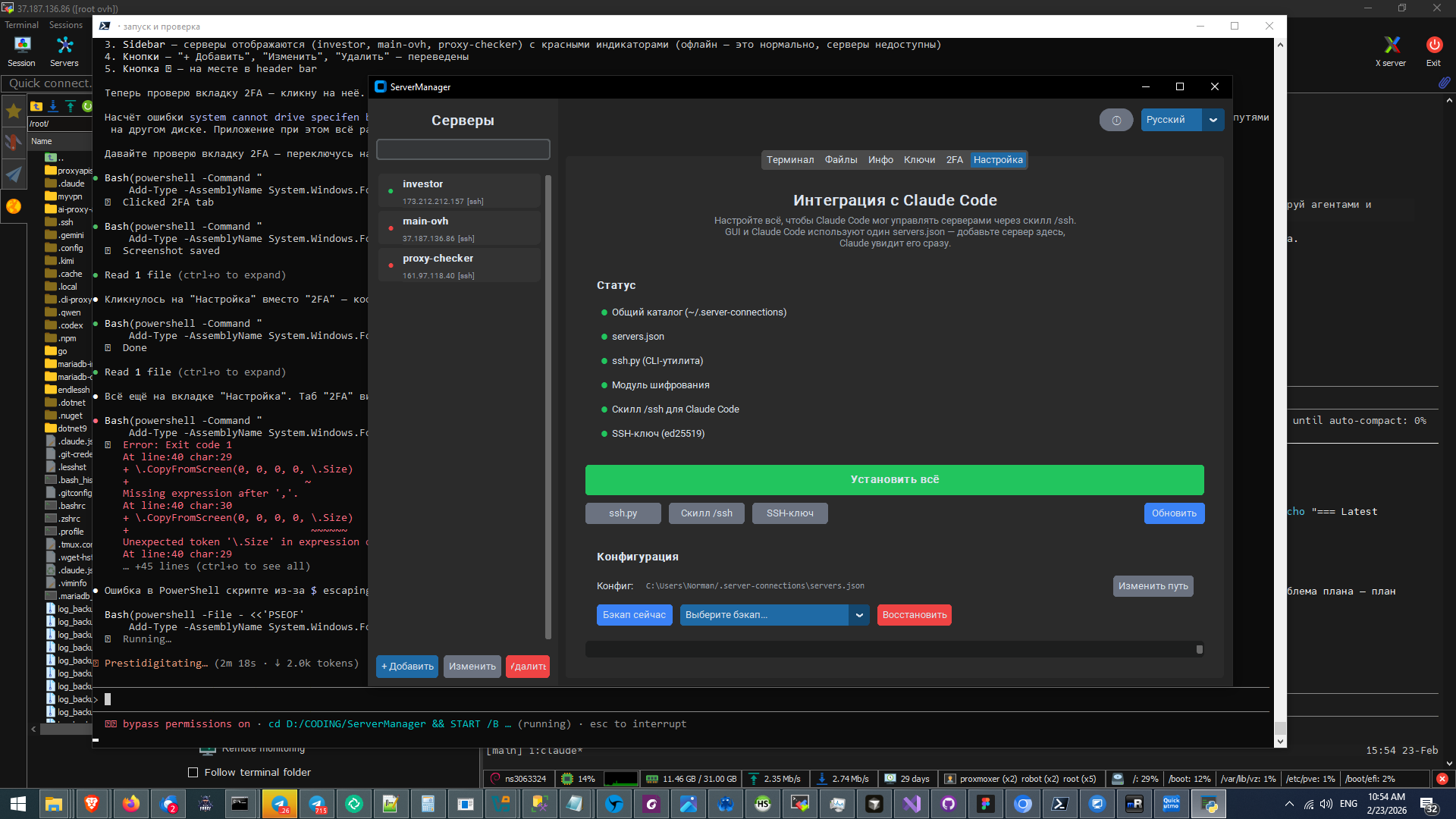
Task: Click the download arrow icon in file browser
Action: 53,106
